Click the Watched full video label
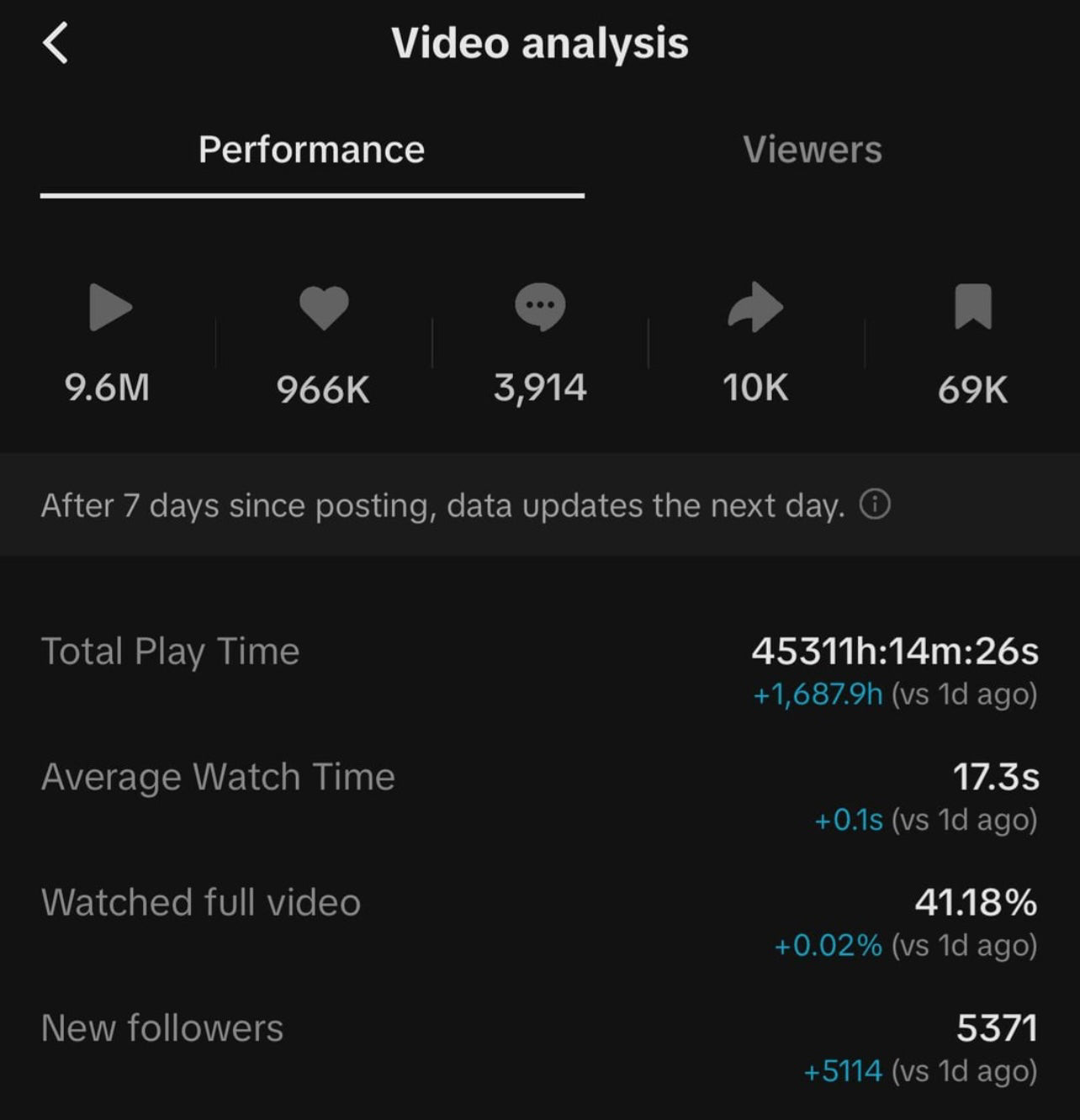Viewport: 1080px width, 1120px height. coord(201,902)
